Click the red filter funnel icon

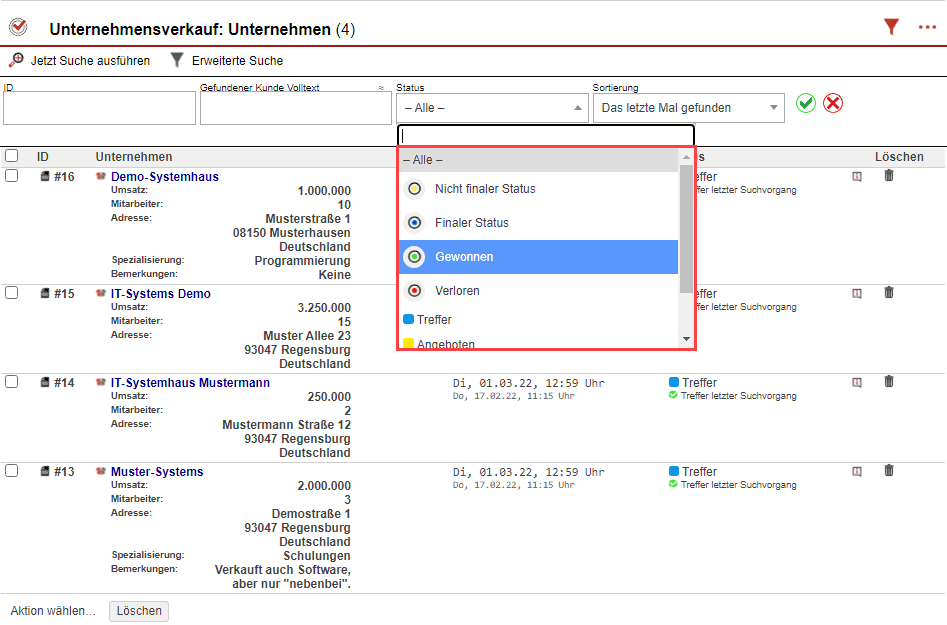point(891,28)
